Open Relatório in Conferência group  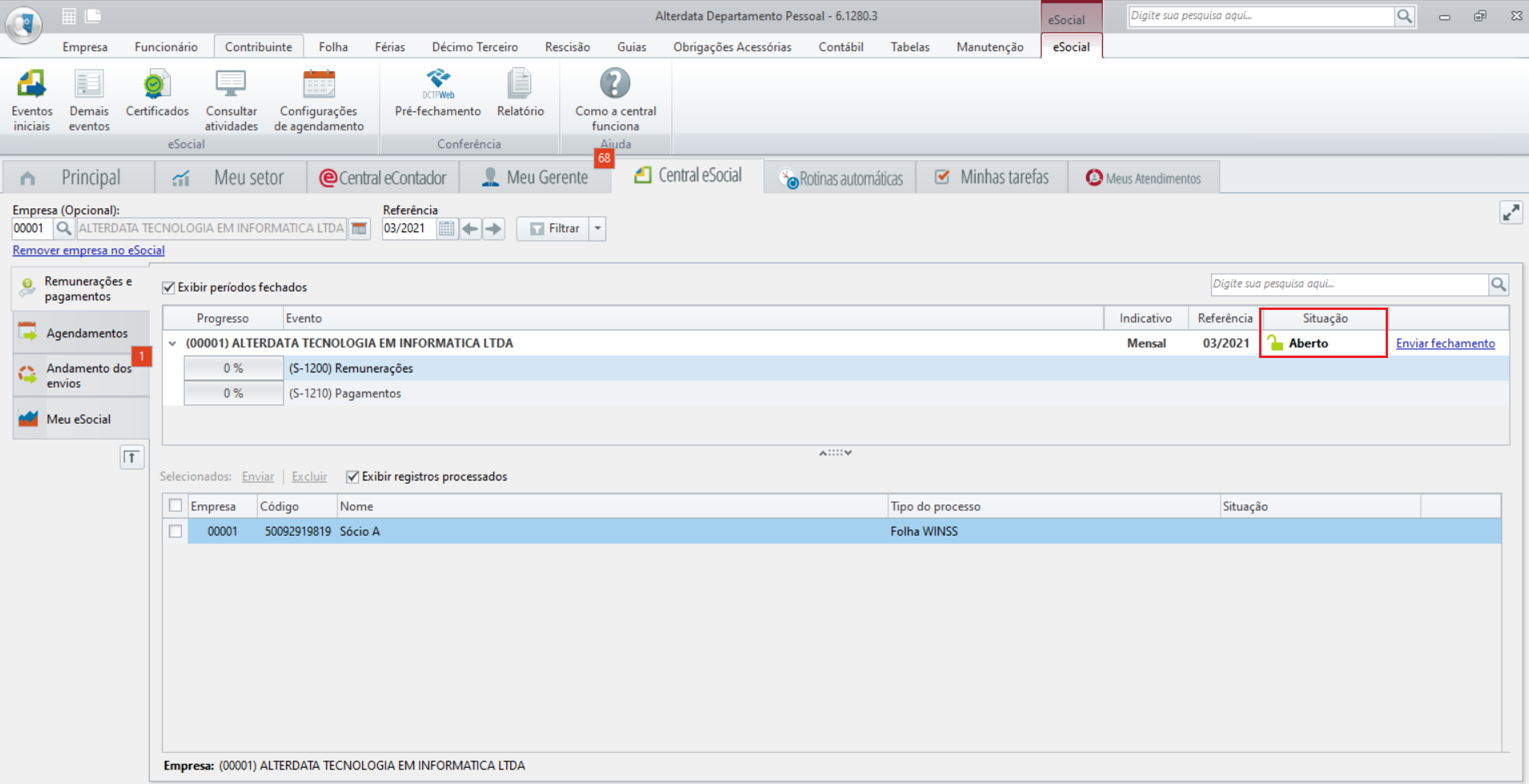pyautogui.click(x=520, y=94)
